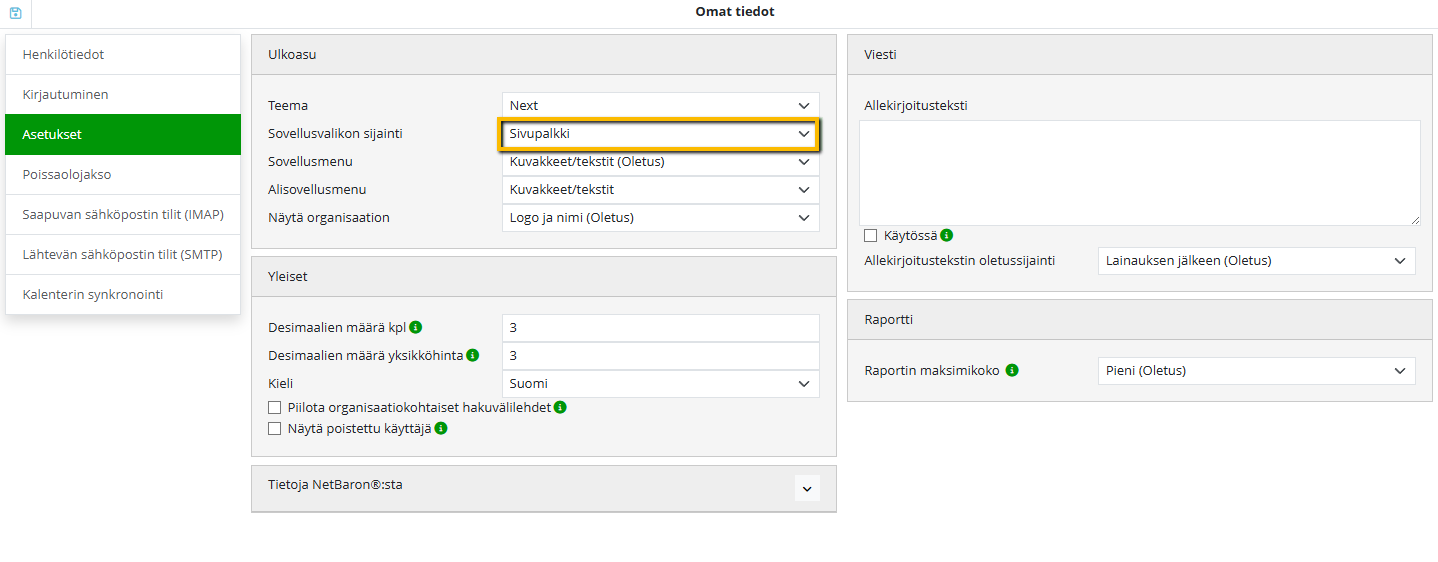Open Sovellusvalikon sijainti dropdown
The width and height of the screenshot is (1438, 562).
tap(660, 134)
